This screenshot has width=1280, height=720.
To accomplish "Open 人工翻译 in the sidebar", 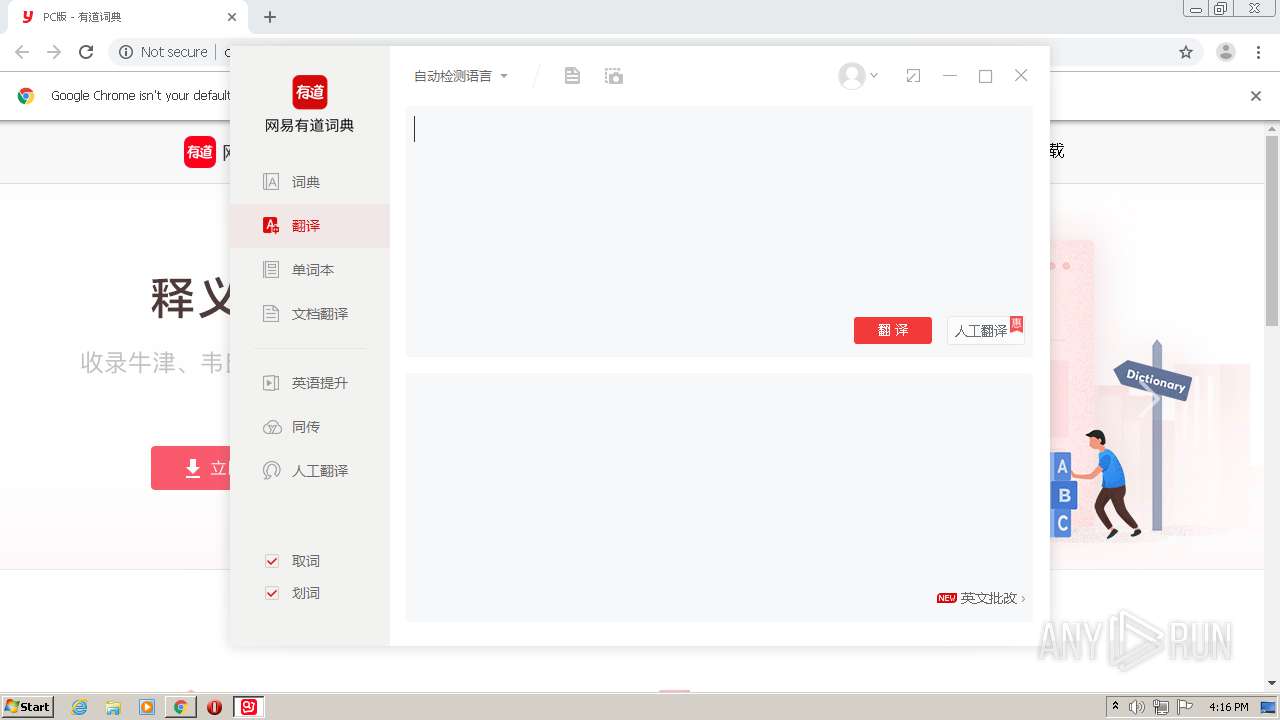I will click(310, 471).
